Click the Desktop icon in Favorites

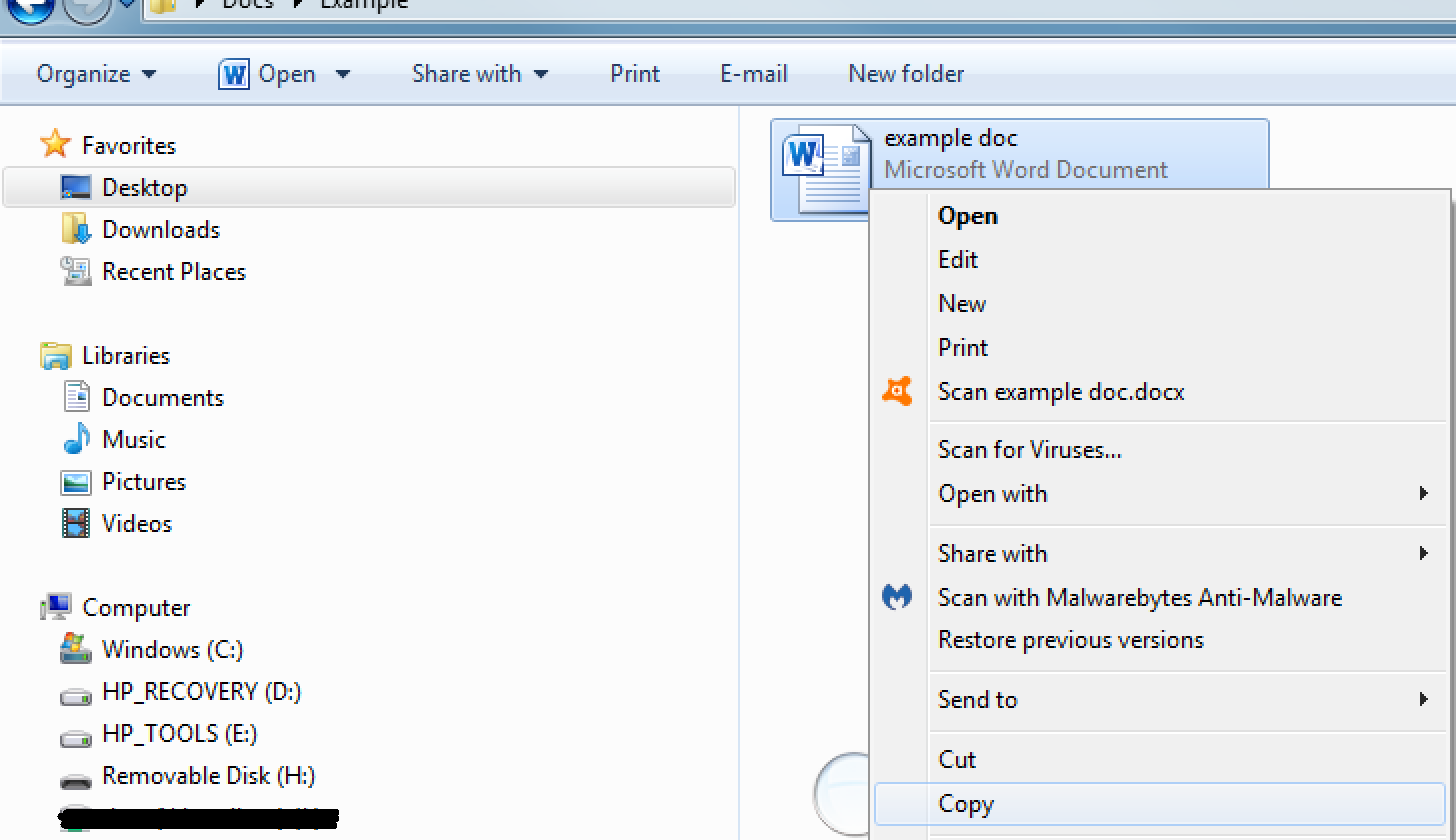pyautogui.click(x=76, y=187)
